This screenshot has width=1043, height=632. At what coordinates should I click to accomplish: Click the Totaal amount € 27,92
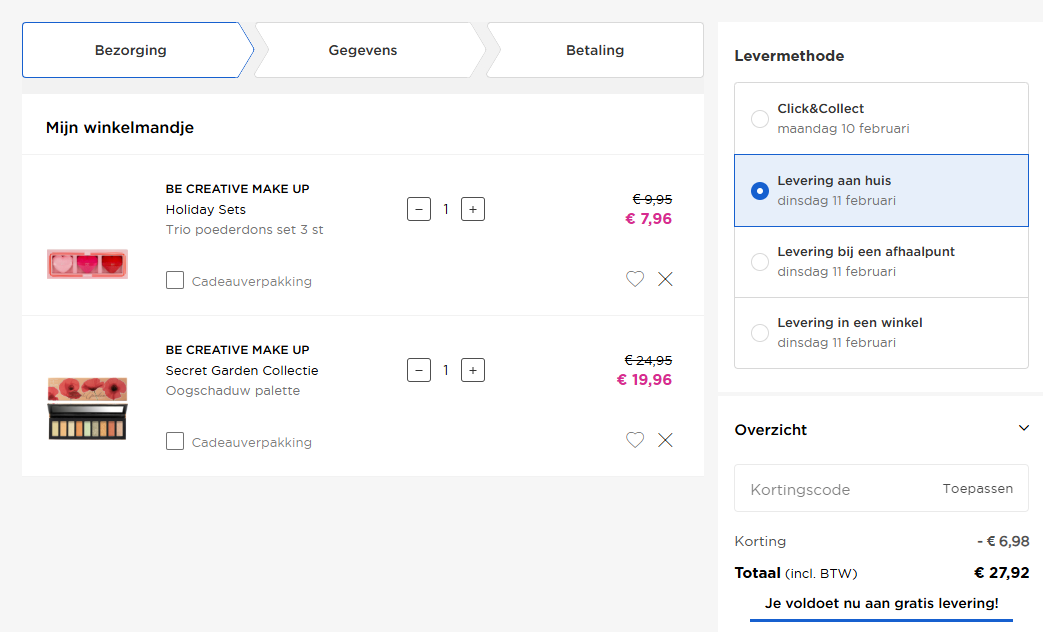(x=1002, y=573)
